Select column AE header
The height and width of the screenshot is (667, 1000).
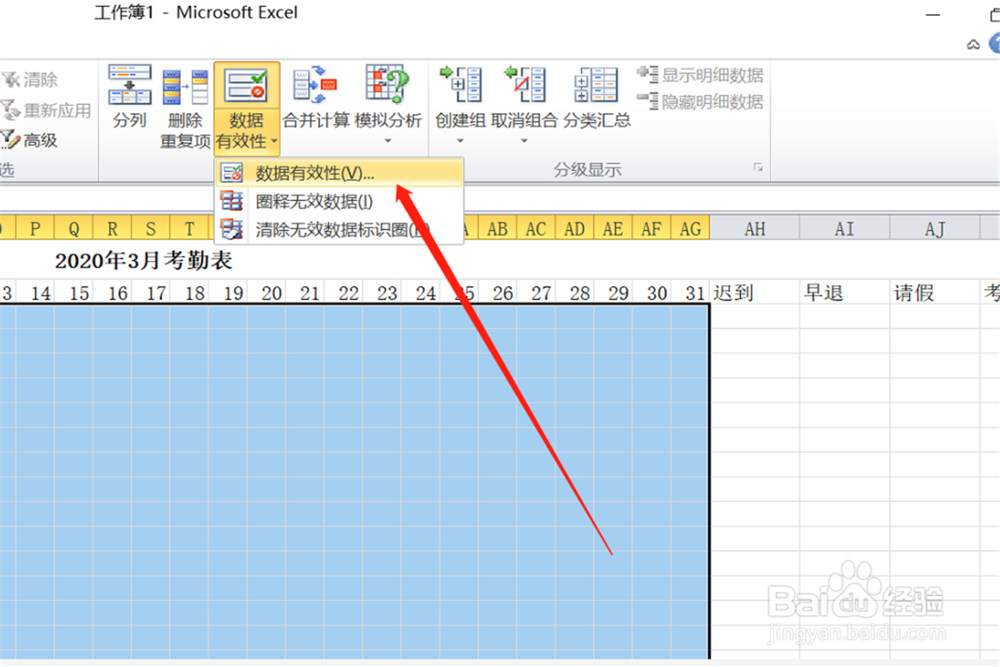[x=613, y=228]
